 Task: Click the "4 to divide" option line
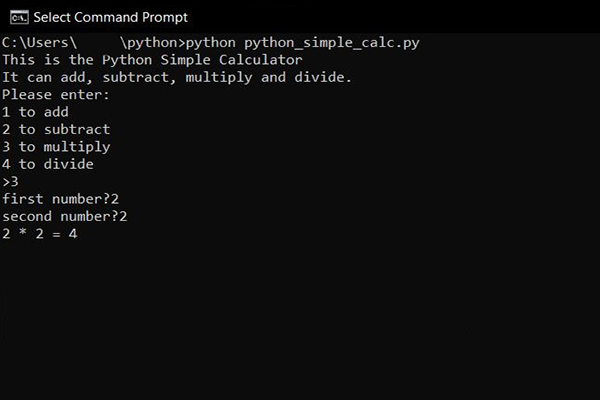[48, 164]
